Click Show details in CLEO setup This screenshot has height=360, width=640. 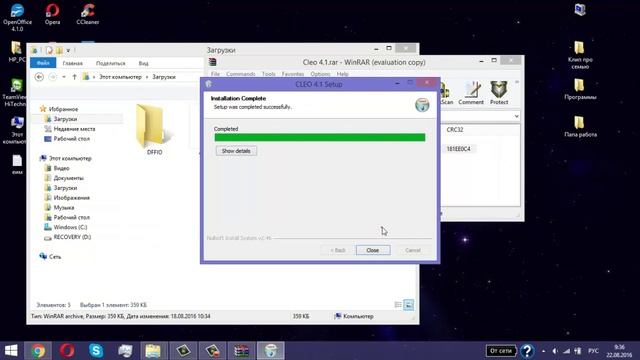(x=236, y=151)
